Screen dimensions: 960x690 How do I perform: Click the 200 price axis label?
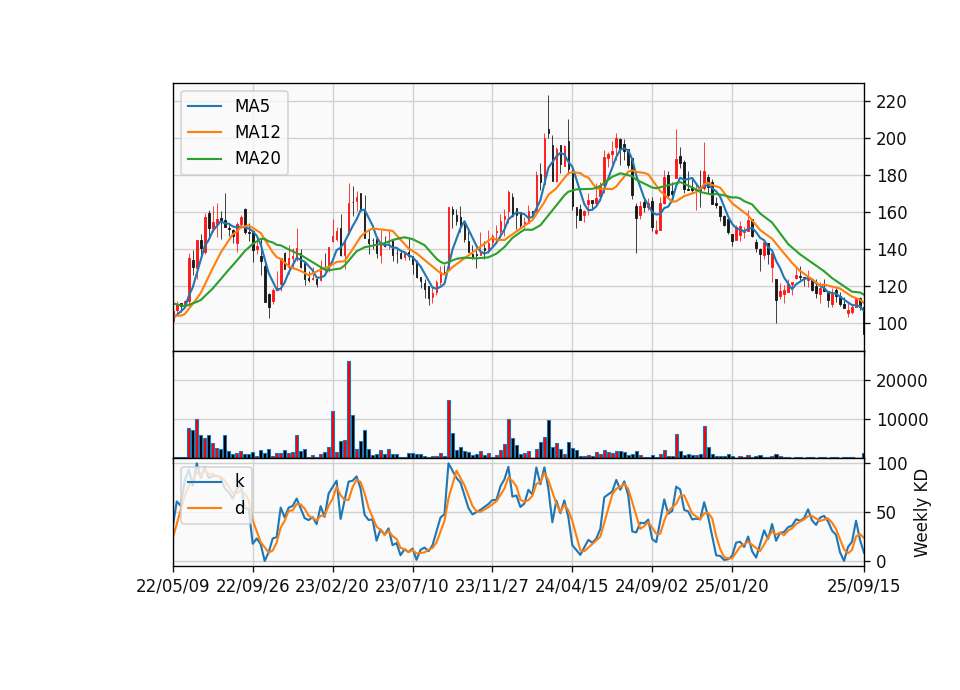tap(891, 139)
